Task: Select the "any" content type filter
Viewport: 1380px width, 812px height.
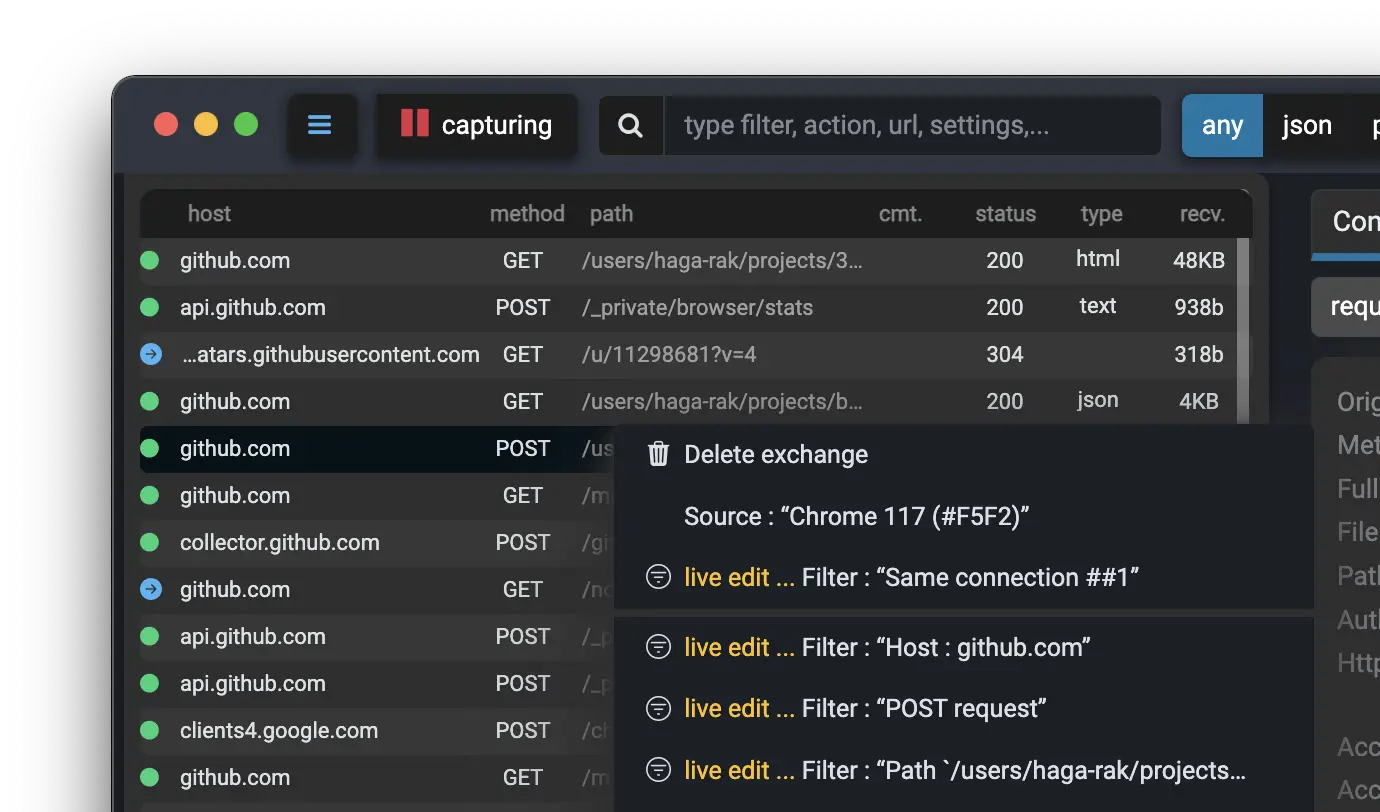Action: [1222, 125]
